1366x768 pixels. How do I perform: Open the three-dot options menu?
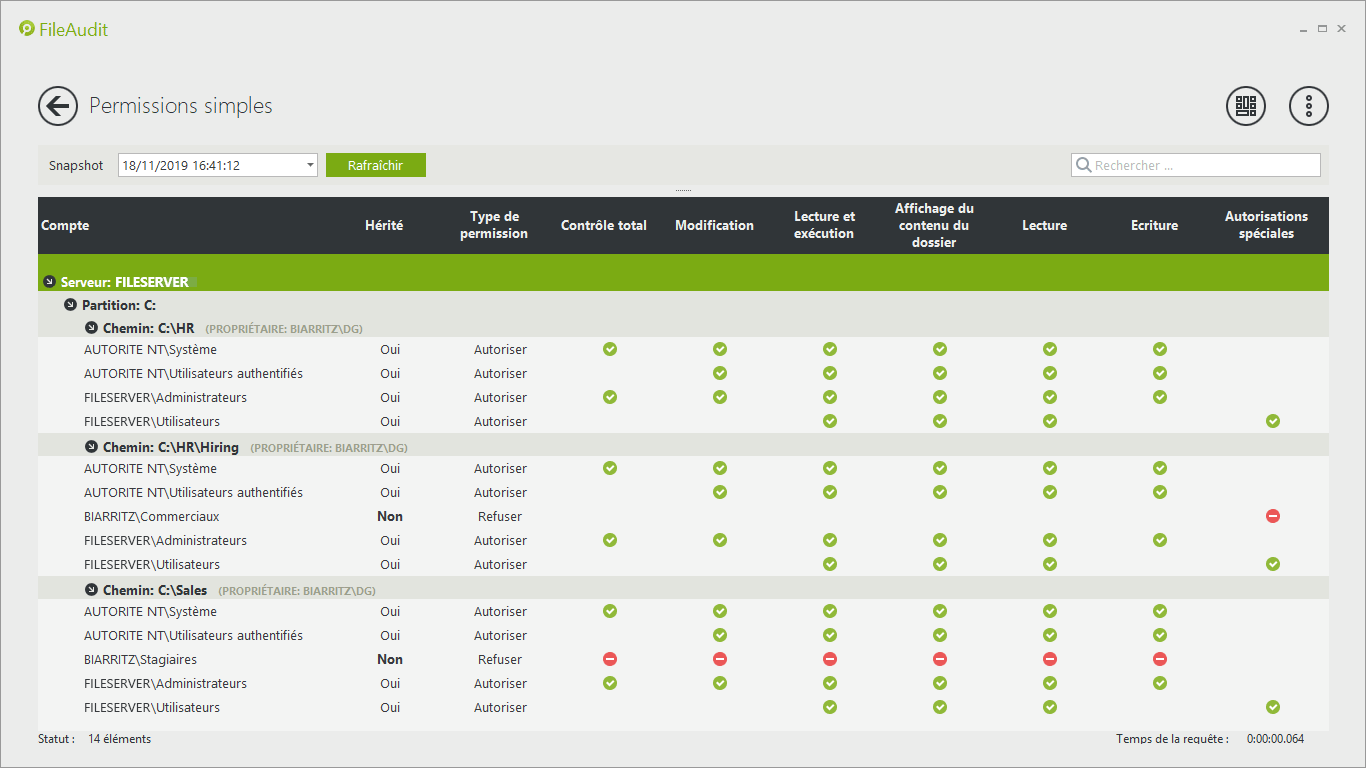click(x=1308, y=106)
